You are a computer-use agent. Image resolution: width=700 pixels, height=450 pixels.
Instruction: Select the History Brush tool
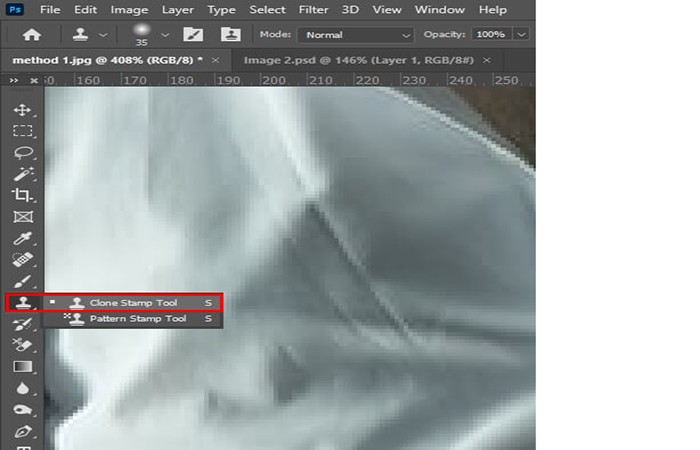point(22,324)
